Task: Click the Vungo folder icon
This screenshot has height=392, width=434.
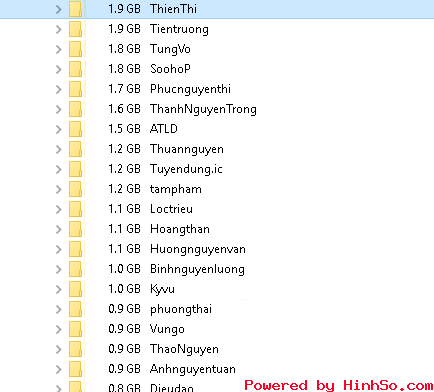Action: (76, 329)
